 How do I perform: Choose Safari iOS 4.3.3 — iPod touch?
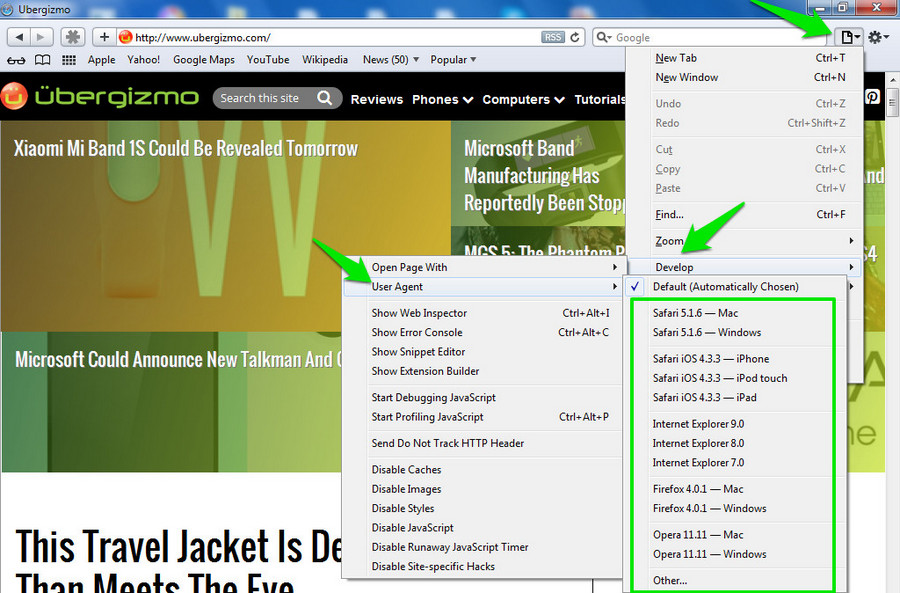[x=735, y=378]
